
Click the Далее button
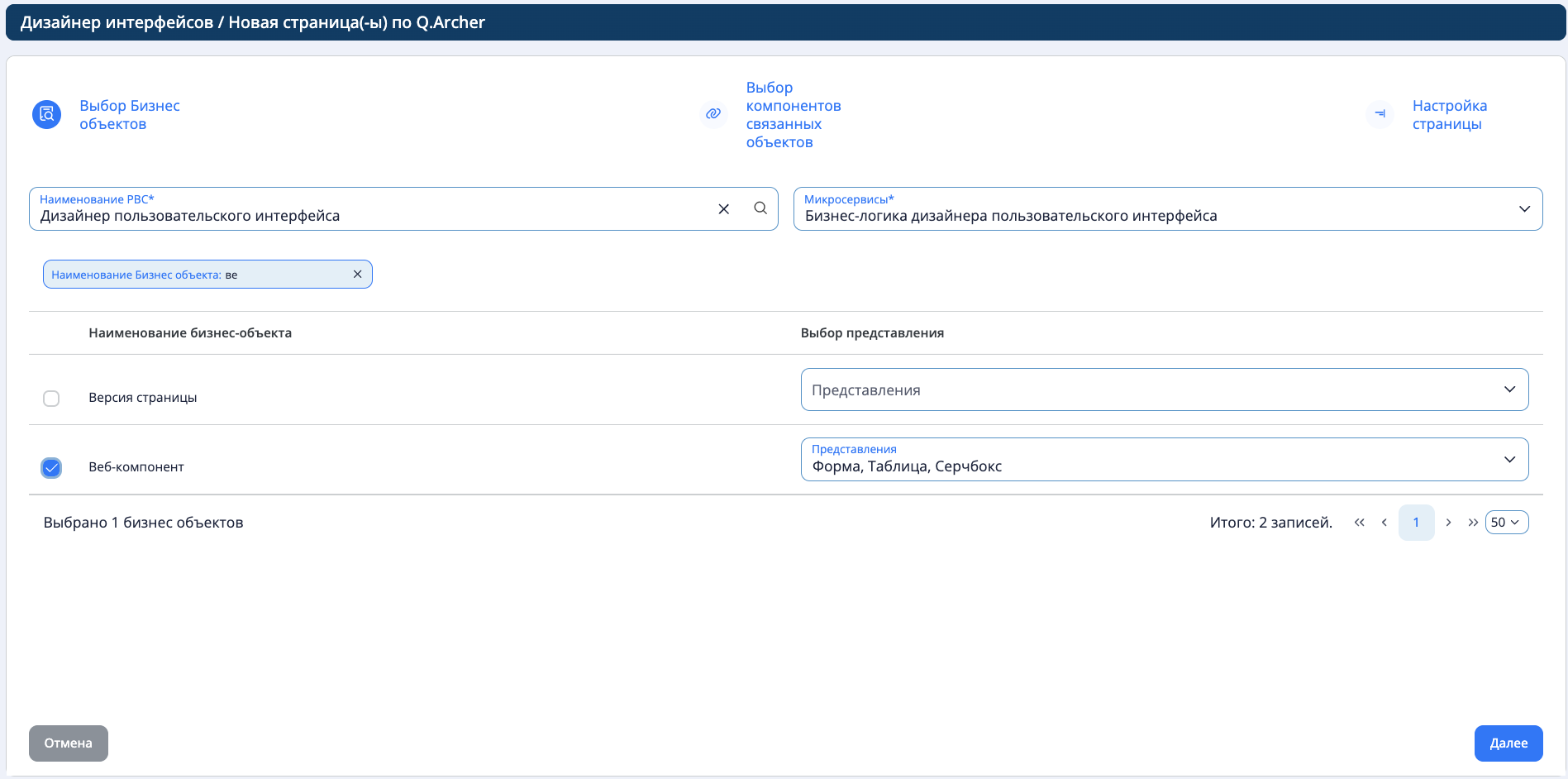tap(1508, 743)
